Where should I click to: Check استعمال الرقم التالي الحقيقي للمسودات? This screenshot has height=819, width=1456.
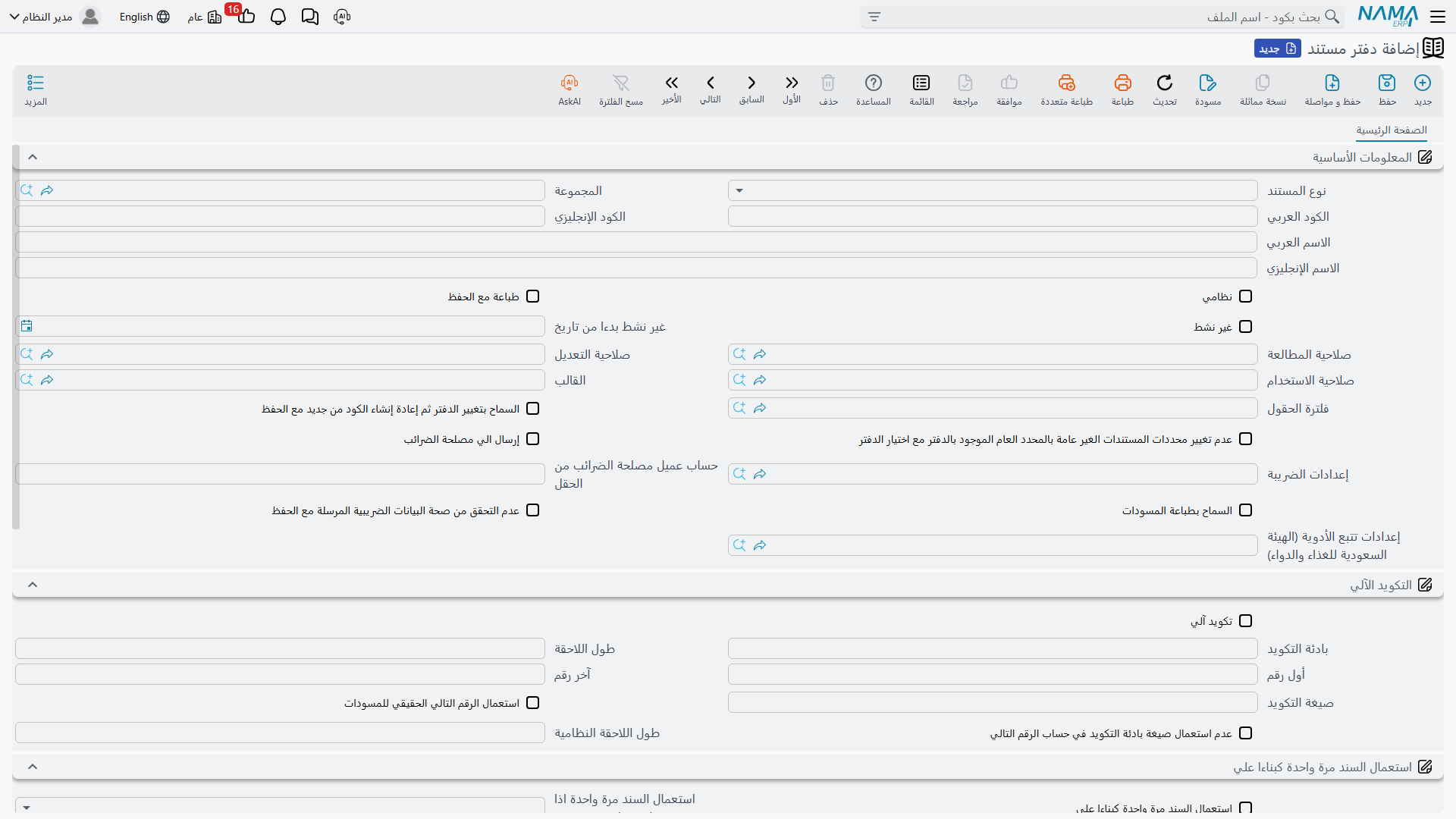533,703
